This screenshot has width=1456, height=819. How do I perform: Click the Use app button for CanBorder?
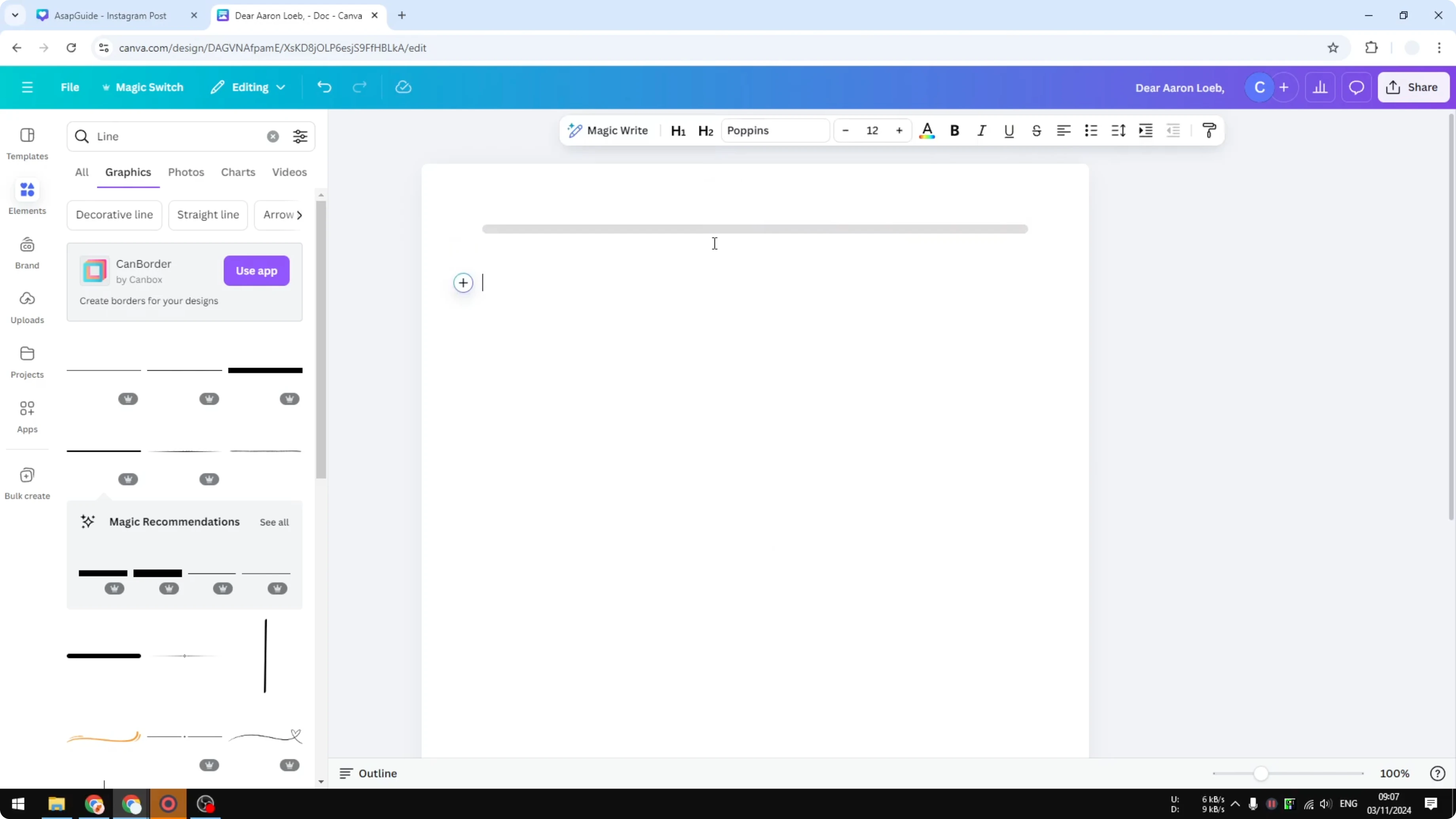pos(257,271)
